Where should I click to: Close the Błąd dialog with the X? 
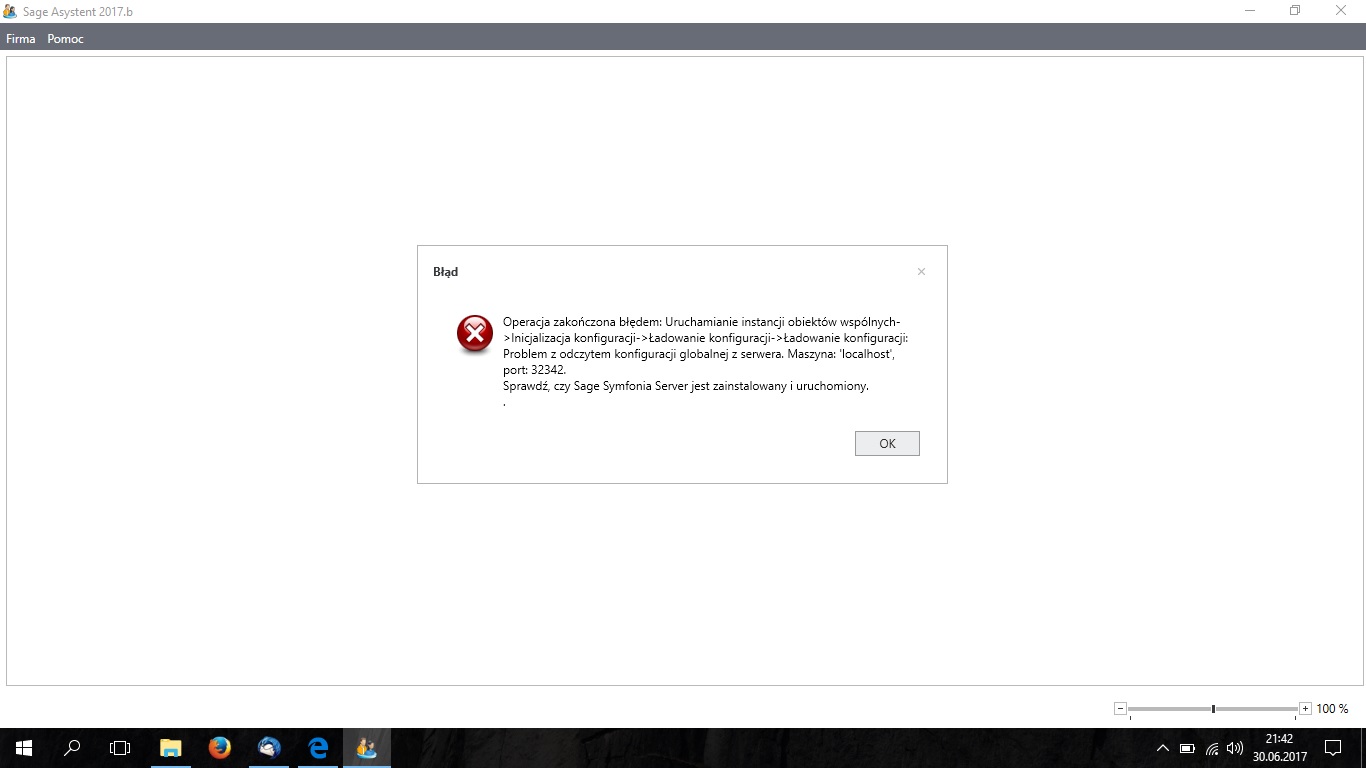tap(921, 272)
